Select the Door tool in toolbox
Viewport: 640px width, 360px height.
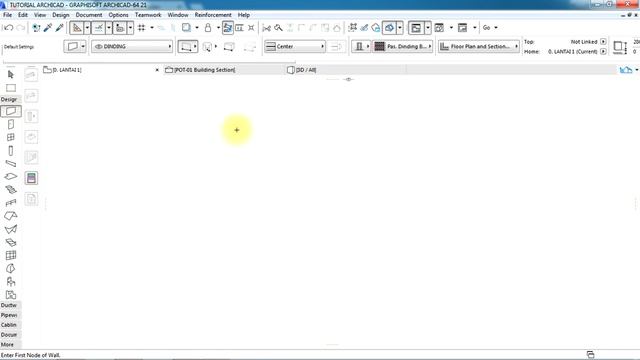coord(11,124)
